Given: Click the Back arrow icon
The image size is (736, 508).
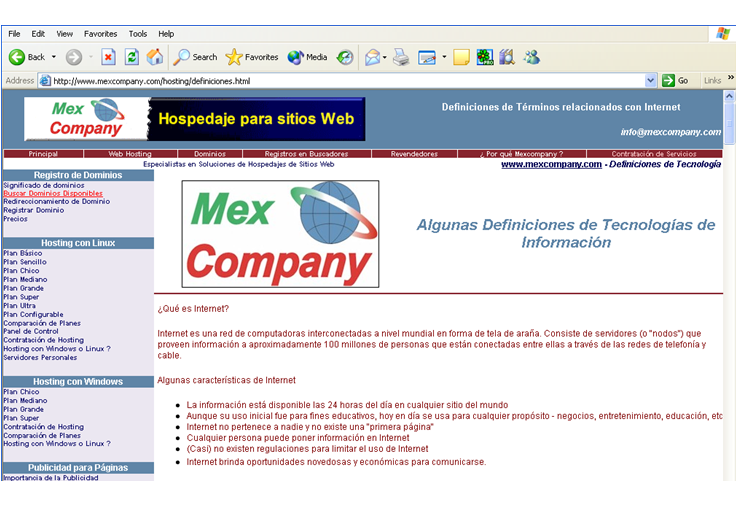Looking at the screenshot, I should pyautogui.click(x=17, y=57).
